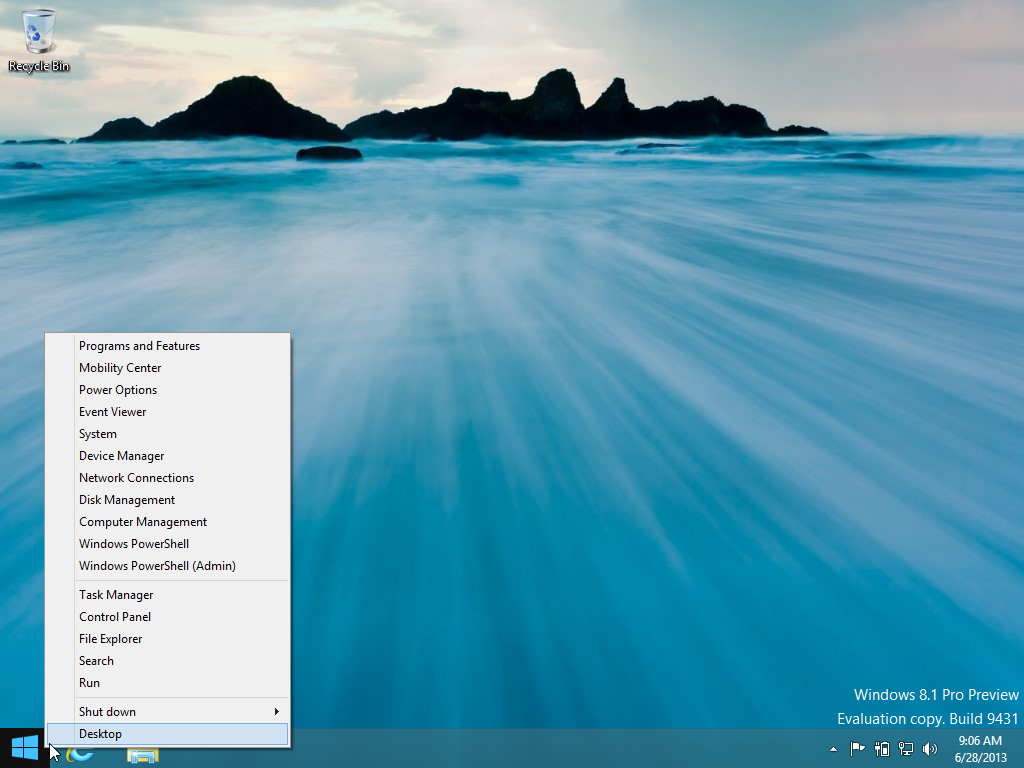Click the Action Center flag icon

tap(857, 748)
